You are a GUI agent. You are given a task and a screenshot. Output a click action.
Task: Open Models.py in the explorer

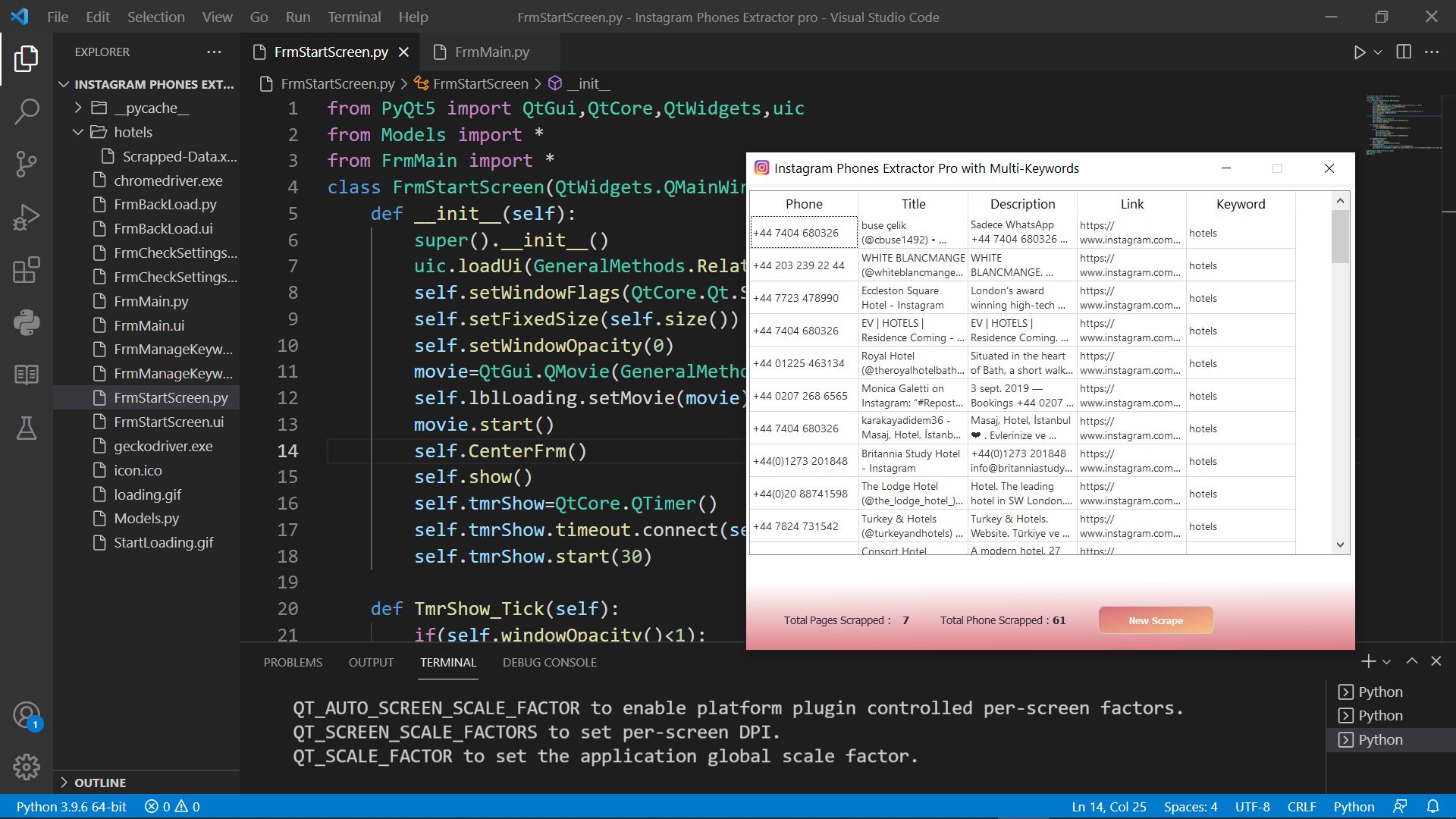(146, 518)
